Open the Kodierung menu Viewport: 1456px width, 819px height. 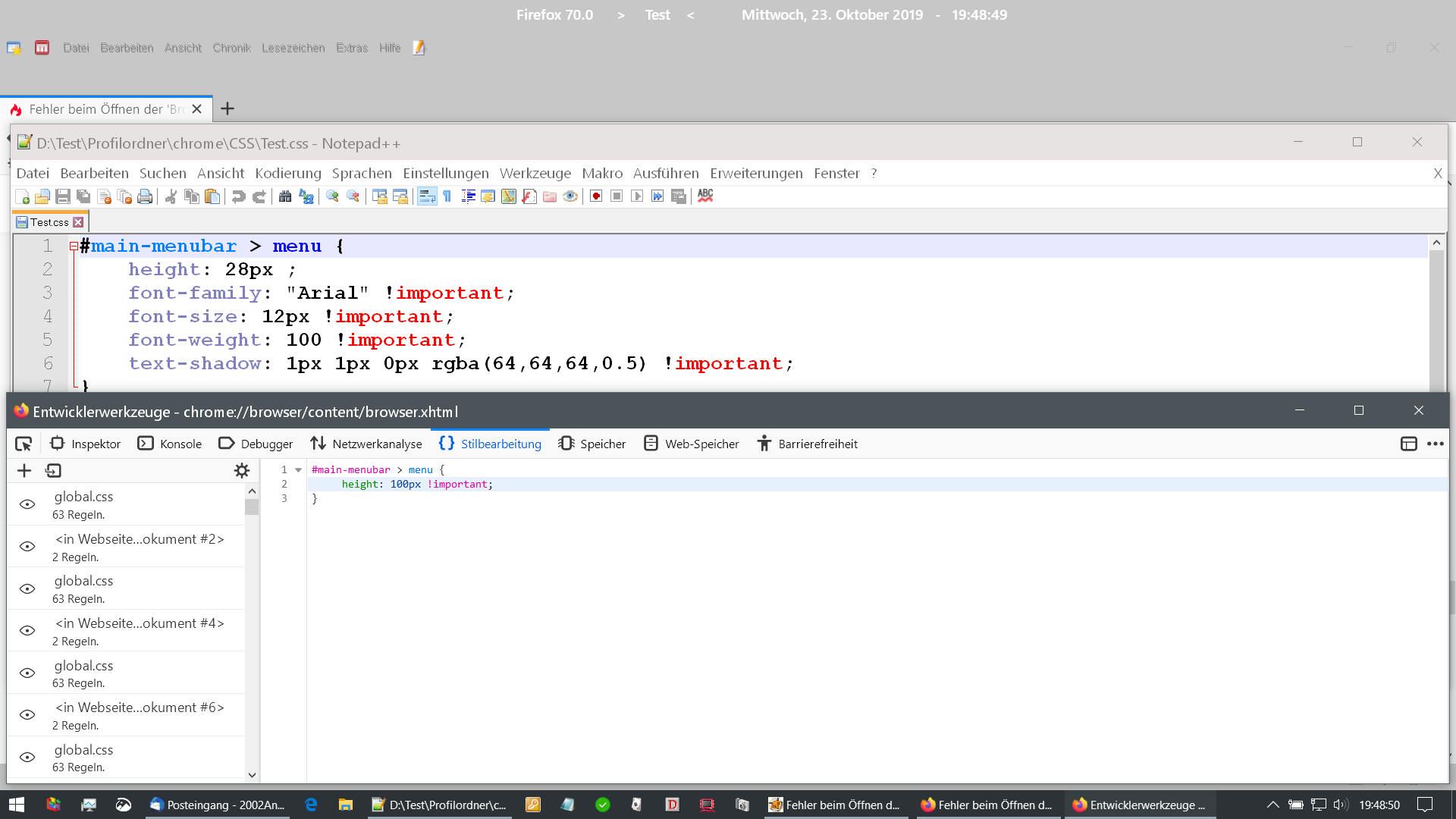[287, 174]
